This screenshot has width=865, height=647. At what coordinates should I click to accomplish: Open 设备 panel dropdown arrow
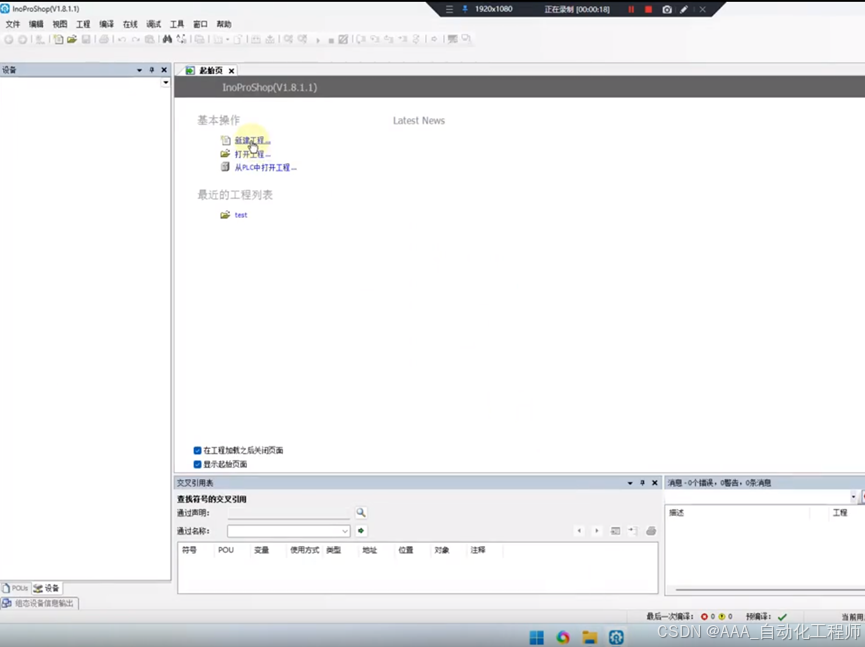(x=139, y=70)
